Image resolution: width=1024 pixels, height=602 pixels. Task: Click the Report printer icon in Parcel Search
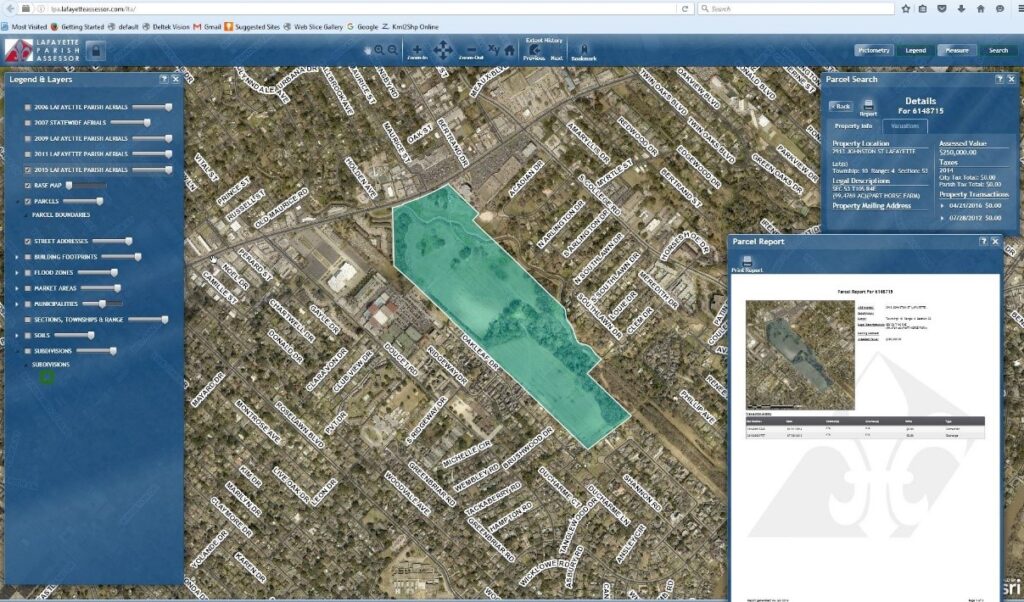point(868,107)
